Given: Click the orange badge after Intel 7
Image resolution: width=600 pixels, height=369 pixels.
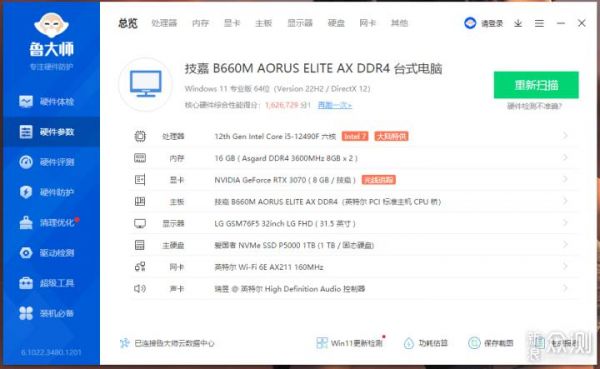Looking at the screenshot, I should click(x=391, y=136).
